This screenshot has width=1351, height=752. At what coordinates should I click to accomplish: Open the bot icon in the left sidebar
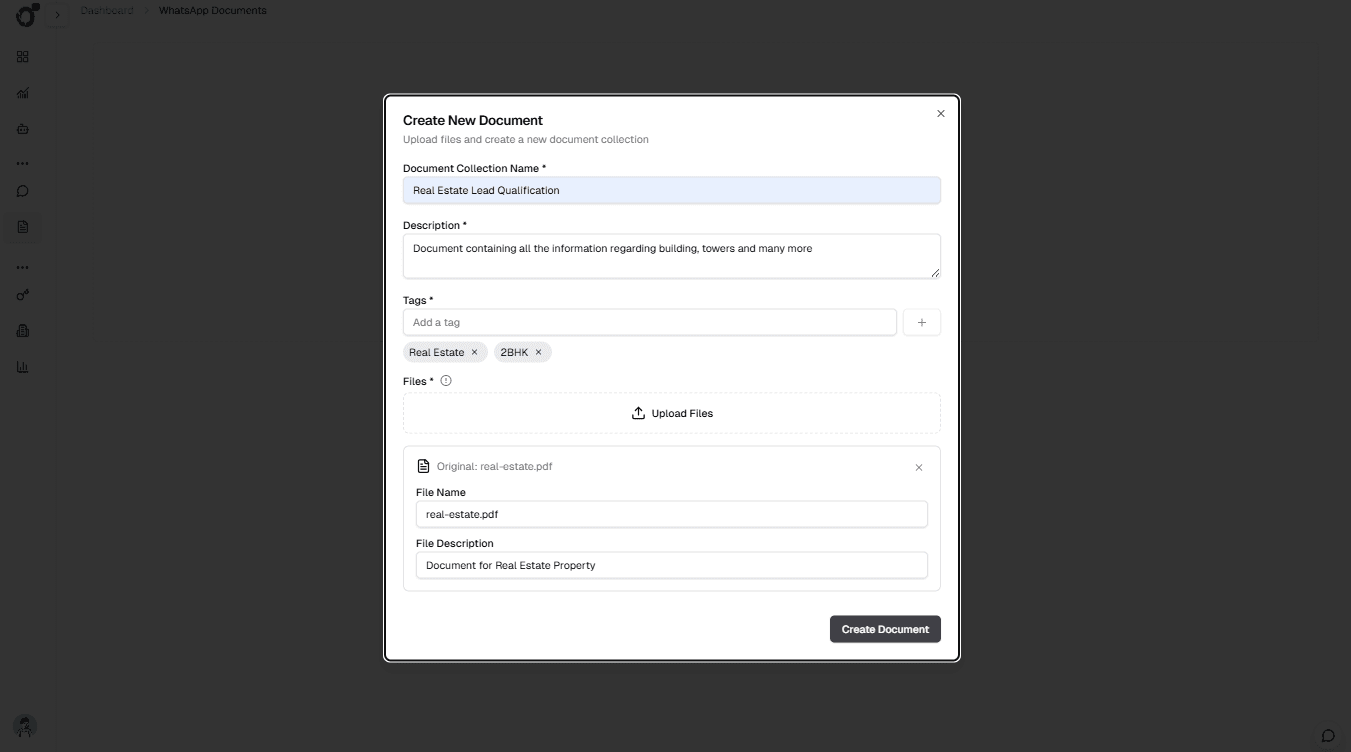(22, 128)
